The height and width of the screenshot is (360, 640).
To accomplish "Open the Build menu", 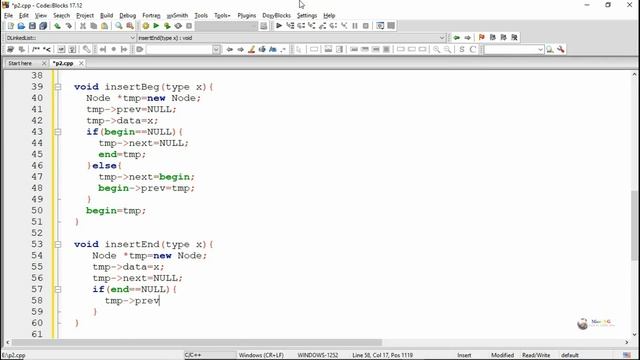I will pyautogui.click(x=107, y=16).
